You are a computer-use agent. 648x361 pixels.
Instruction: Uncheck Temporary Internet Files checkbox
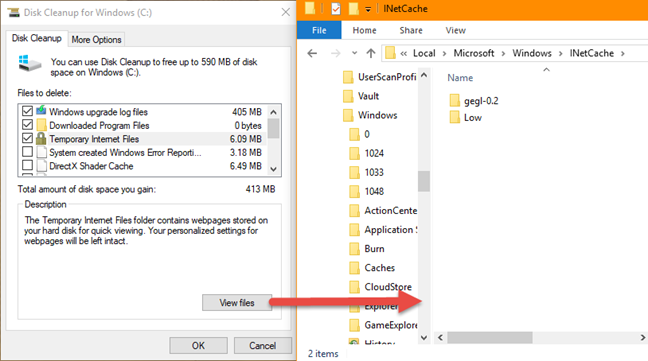(27, 138)
